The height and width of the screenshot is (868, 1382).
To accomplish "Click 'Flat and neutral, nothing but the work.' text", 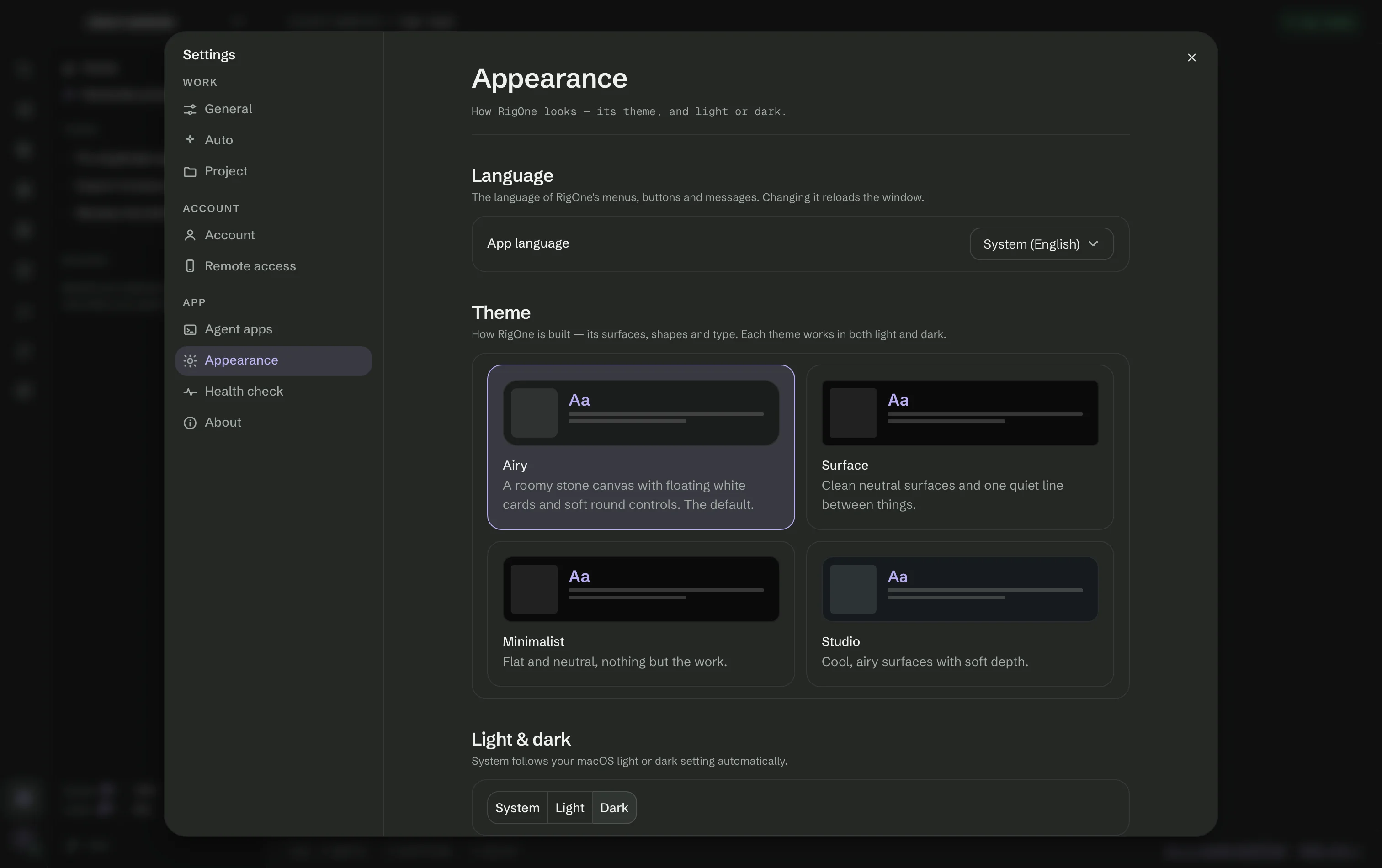I will click(615, 662).
